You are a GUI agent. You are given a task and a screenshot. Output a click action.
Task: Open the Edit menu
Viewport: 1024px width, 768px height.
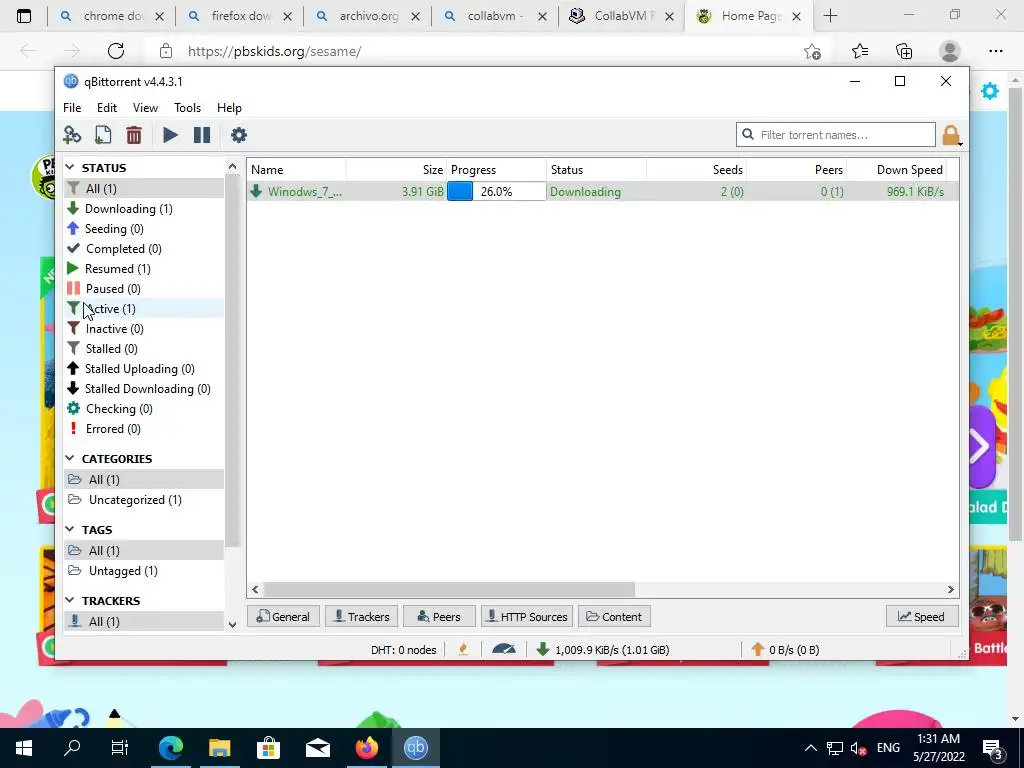pos(107,108)
